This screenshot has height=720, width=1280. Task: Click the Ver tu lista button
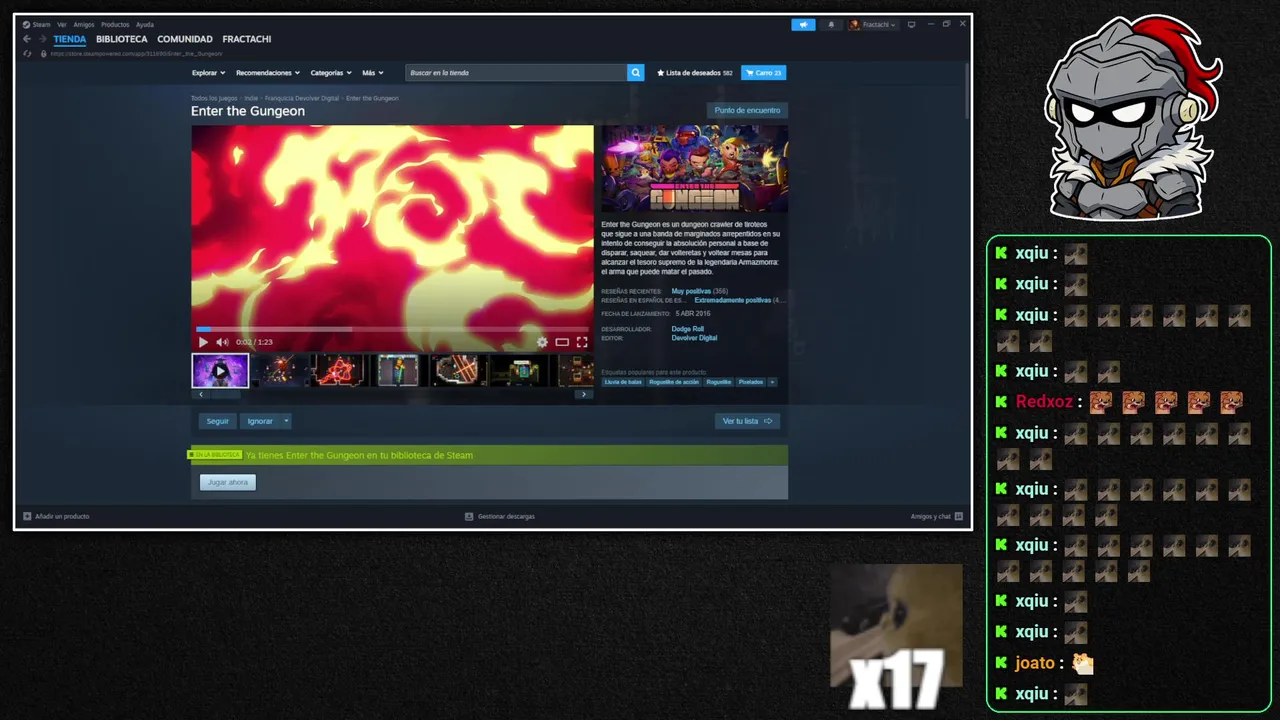(x=747, y=421)
